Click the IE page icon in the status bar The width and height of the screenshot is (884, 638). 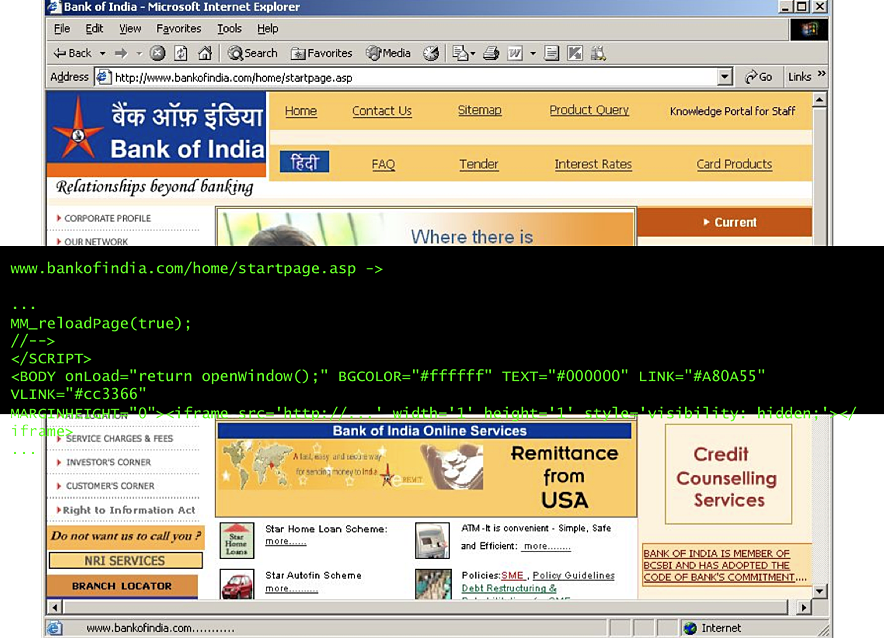[55, 628]
